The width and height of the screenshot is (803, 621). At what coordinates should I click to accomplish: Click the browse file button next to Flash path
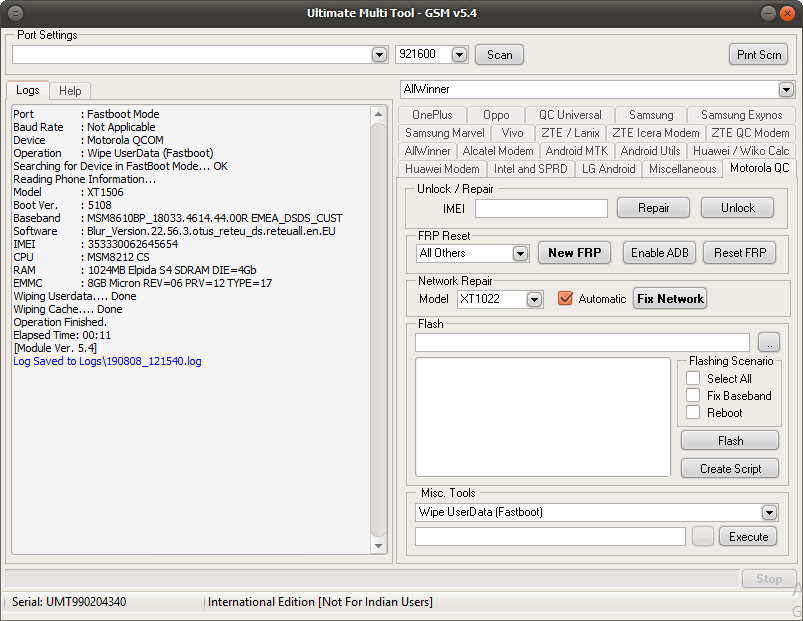tap(768, 342)
